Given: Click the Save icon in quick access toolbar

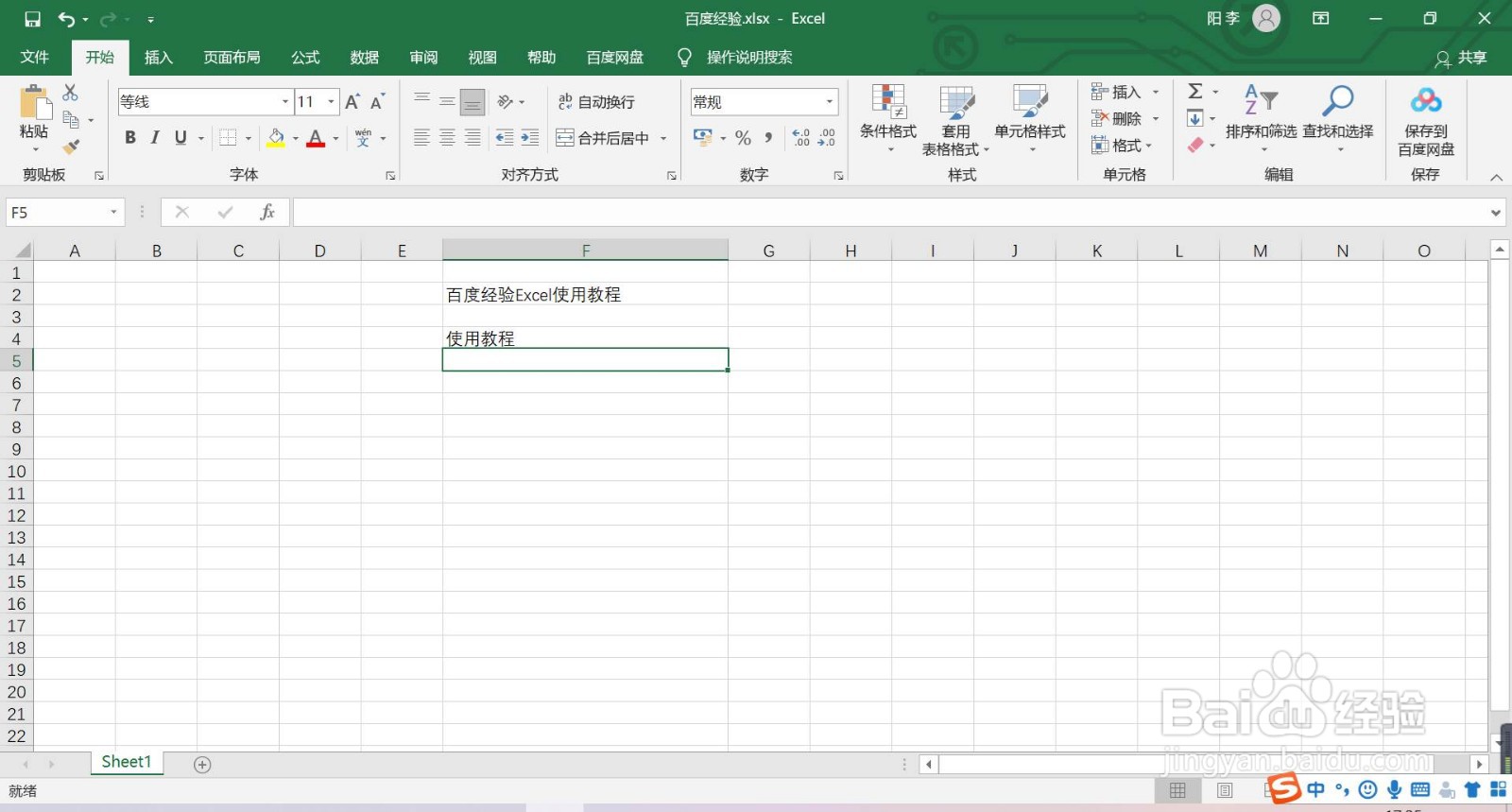Looking at the screenshot, I should (32, 19).
